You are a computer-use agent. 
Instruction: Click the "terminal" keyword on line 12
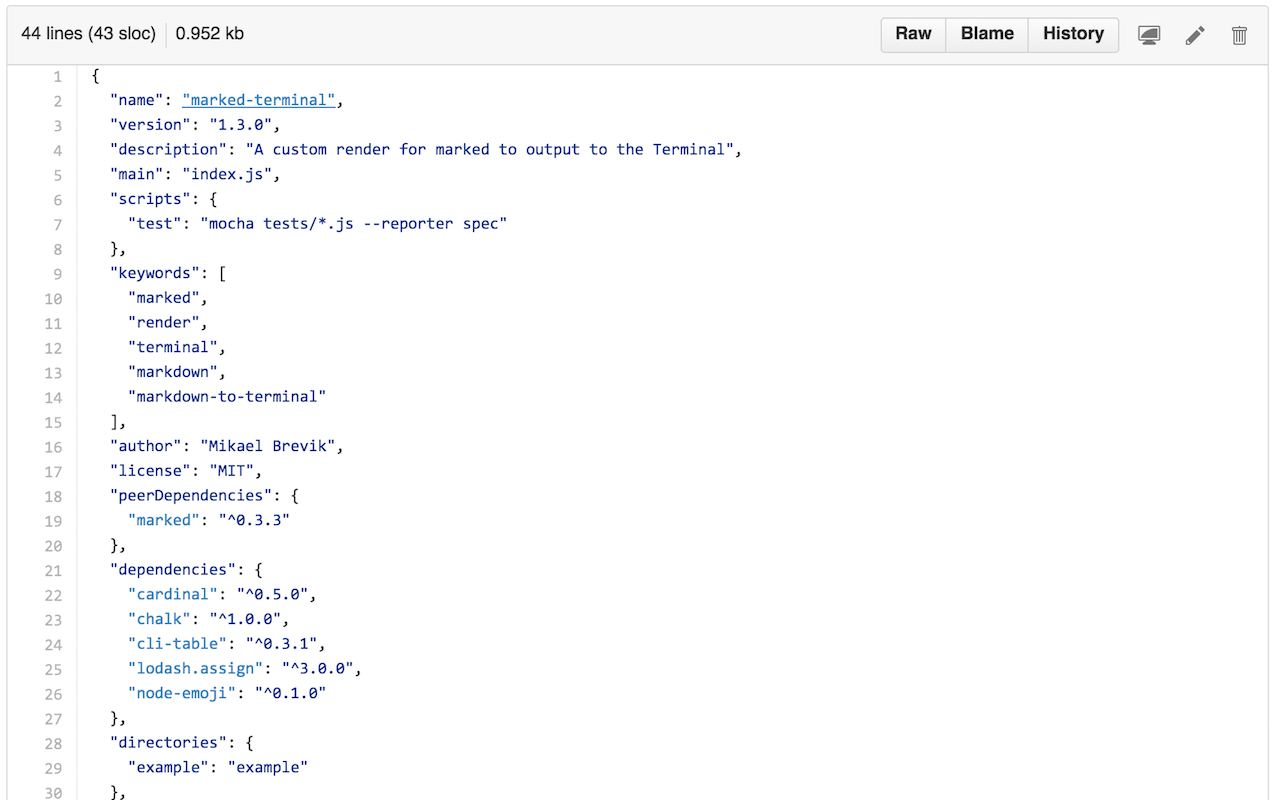click(x=172, y=348)
